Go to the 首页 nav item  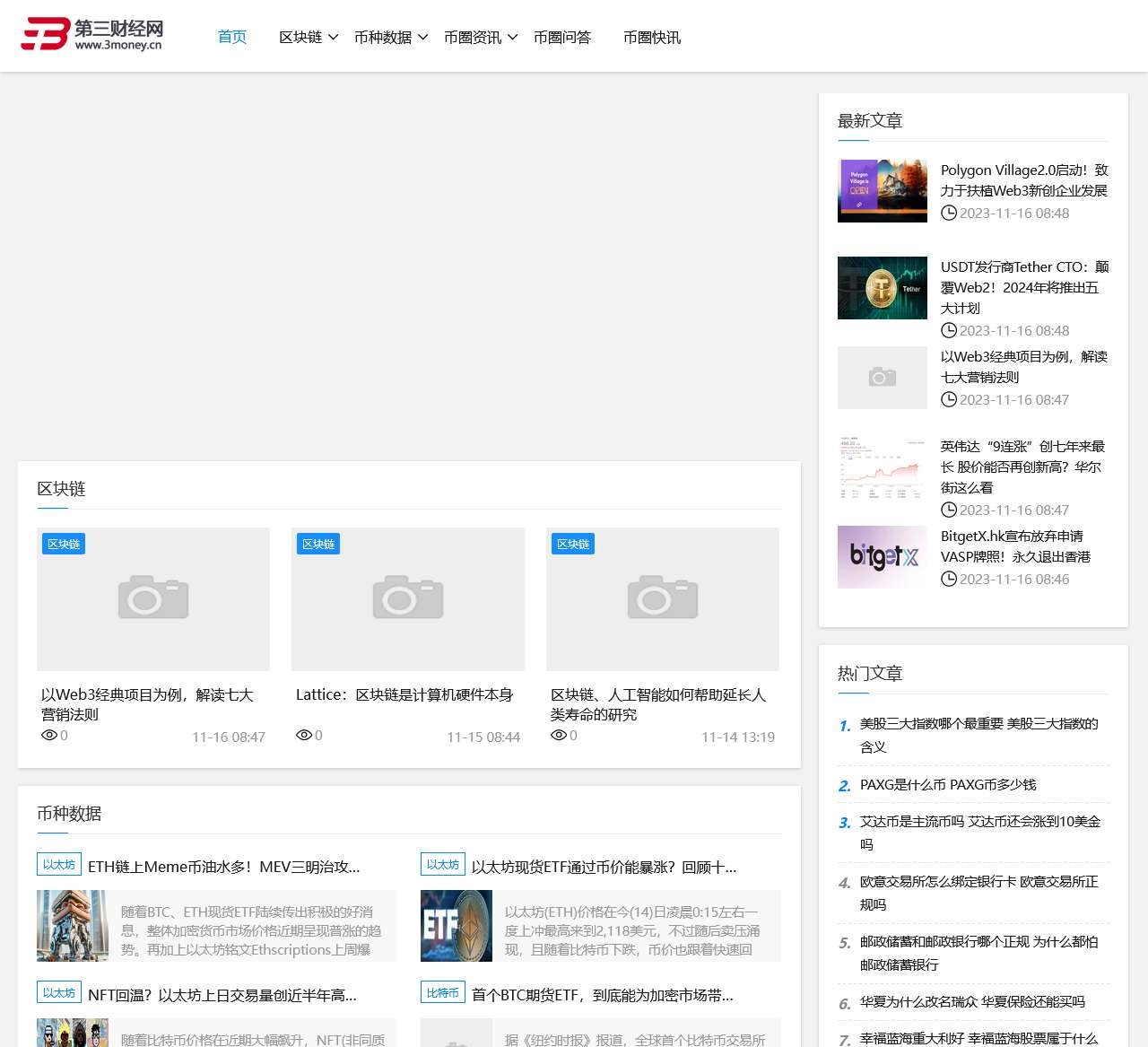(x=232, y=37)
